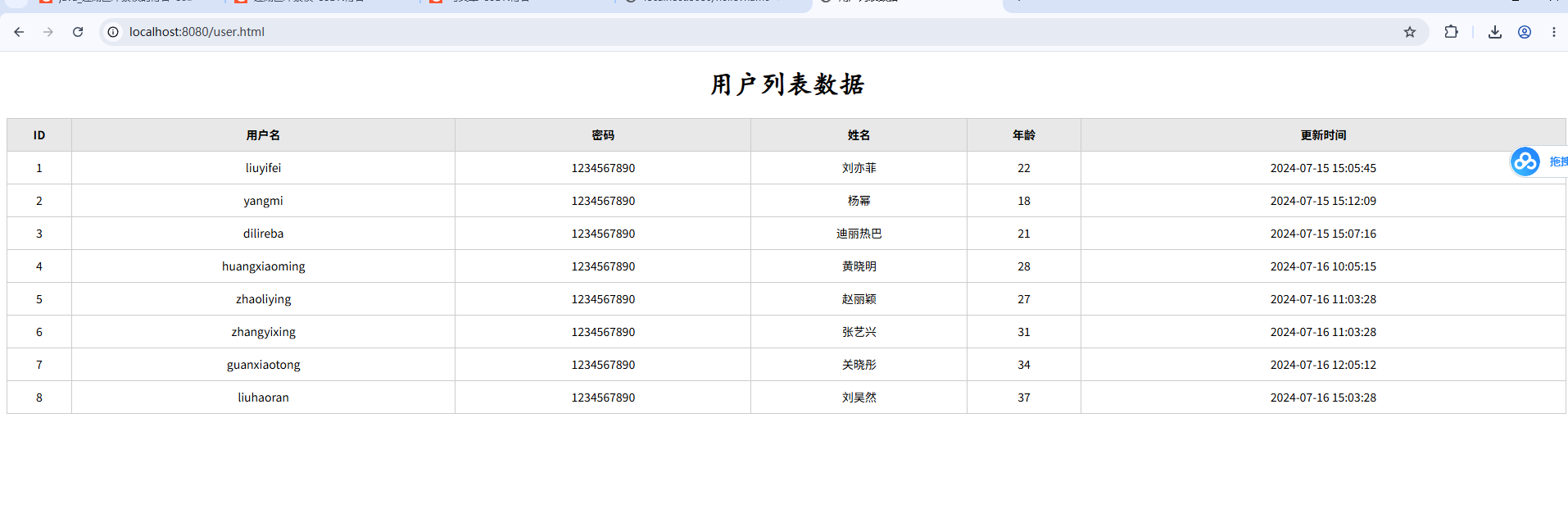
Task: Click age value 22
Action: [x=1024, y=168]
